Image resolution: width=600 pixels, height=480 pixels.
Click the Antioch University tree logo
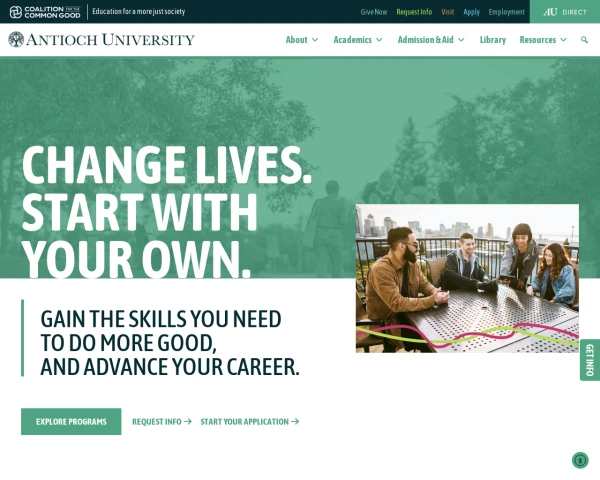coord(16,39)
